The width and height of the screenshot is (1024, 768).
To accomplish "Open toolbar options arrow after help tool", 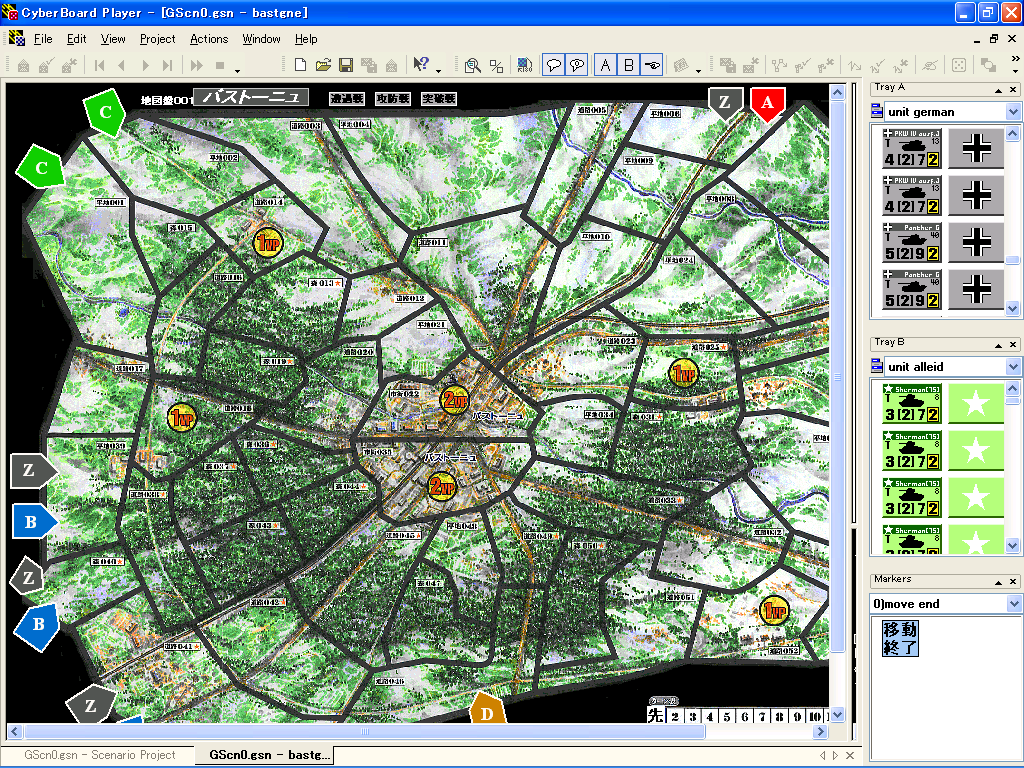I will tap(438, 70).
